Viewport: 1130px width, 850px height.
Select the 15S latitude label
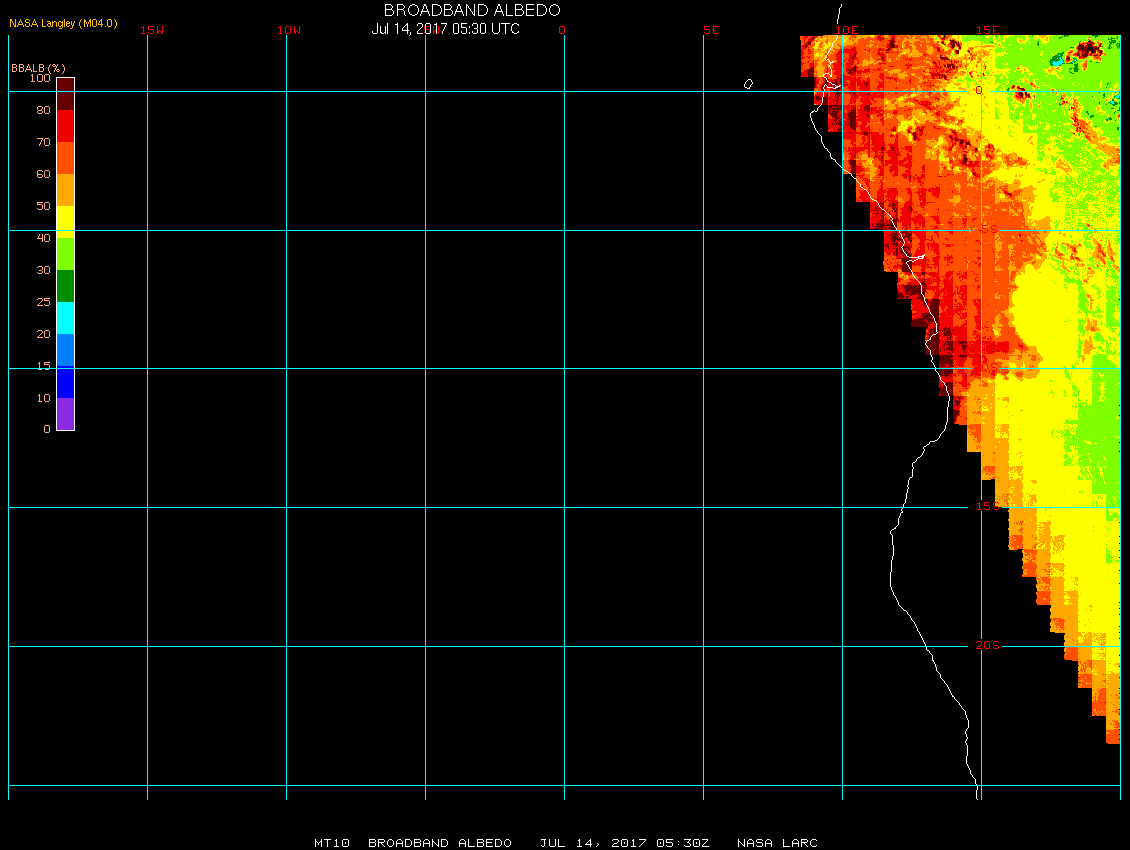pyautogui.click(x=987, y=507)
